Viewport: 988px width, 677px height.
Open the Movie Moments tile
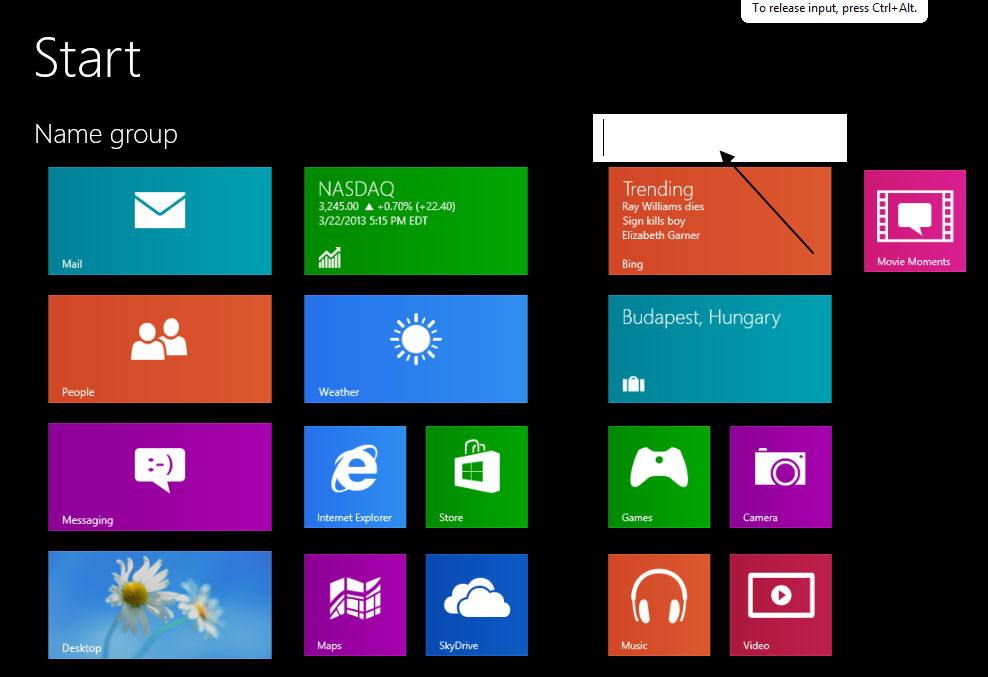[x=915, y=221]
